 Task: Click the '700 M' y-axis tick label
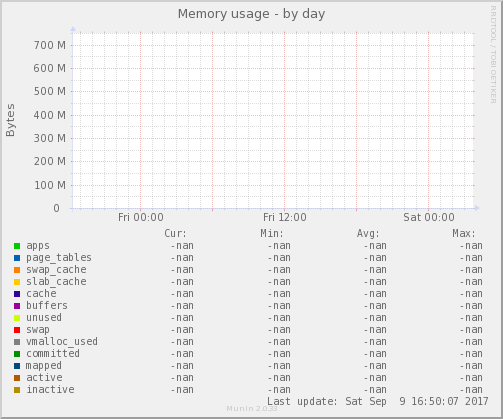pos(50,45)
